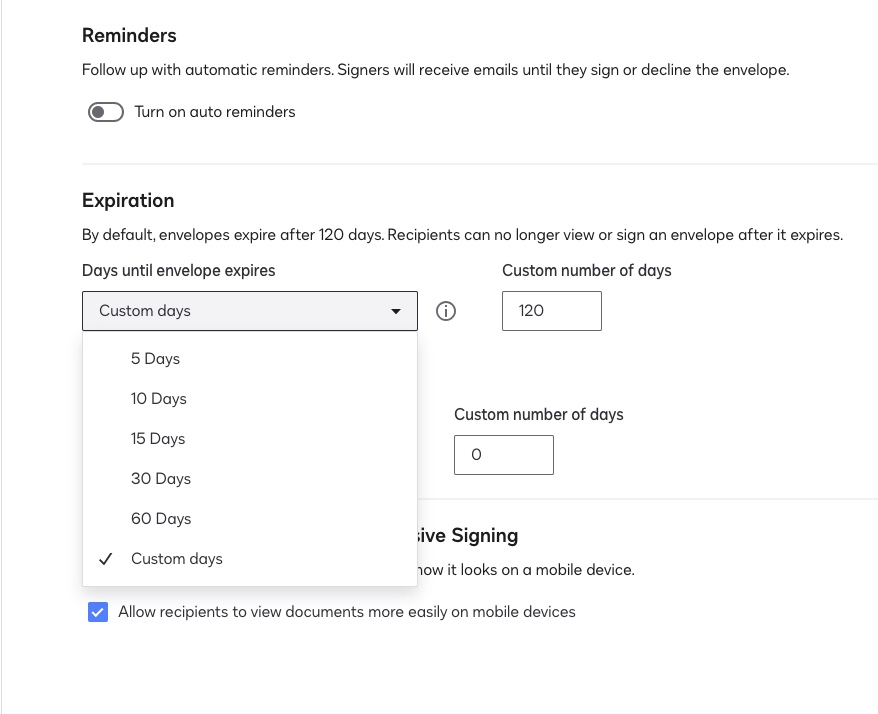
Task: Enable the Turn on auto reminders toggle
Action: [x=105, y=111]
